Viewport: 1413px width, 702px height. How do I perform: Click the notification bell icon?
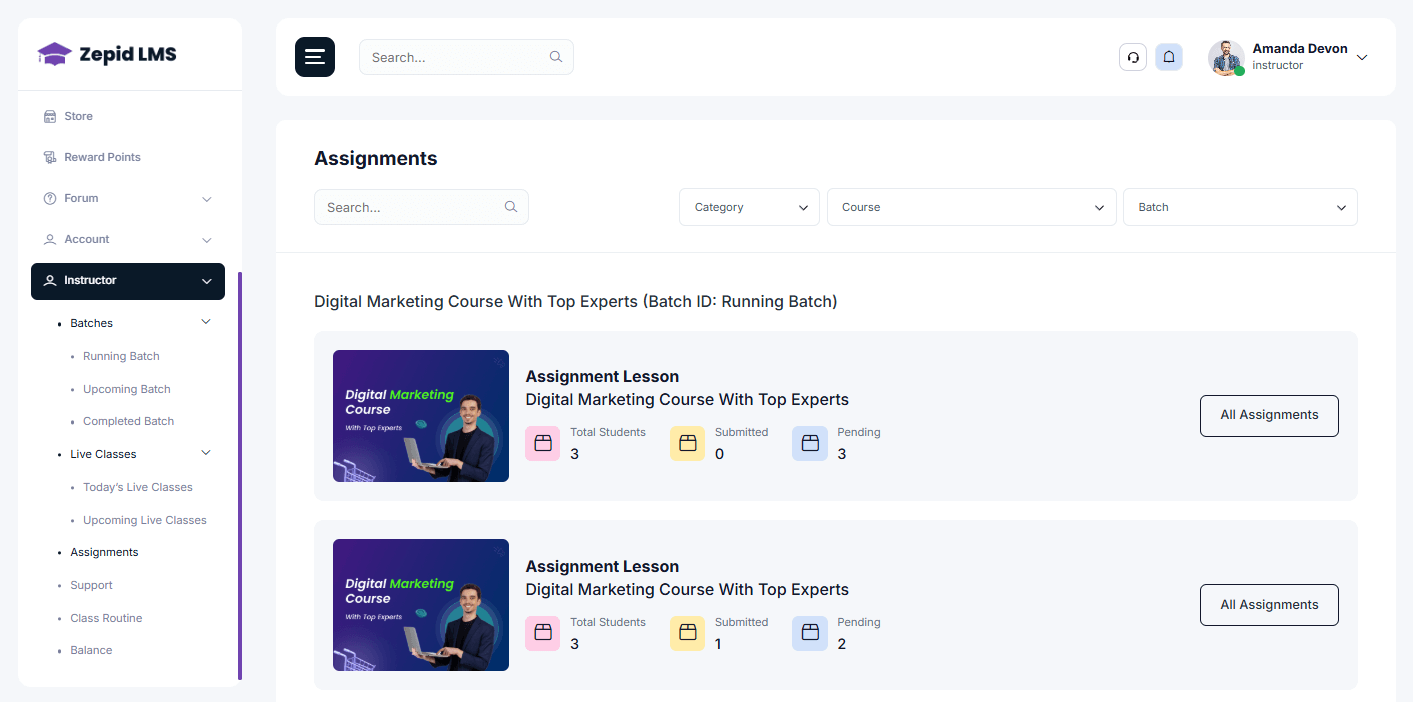(1169, 57)
